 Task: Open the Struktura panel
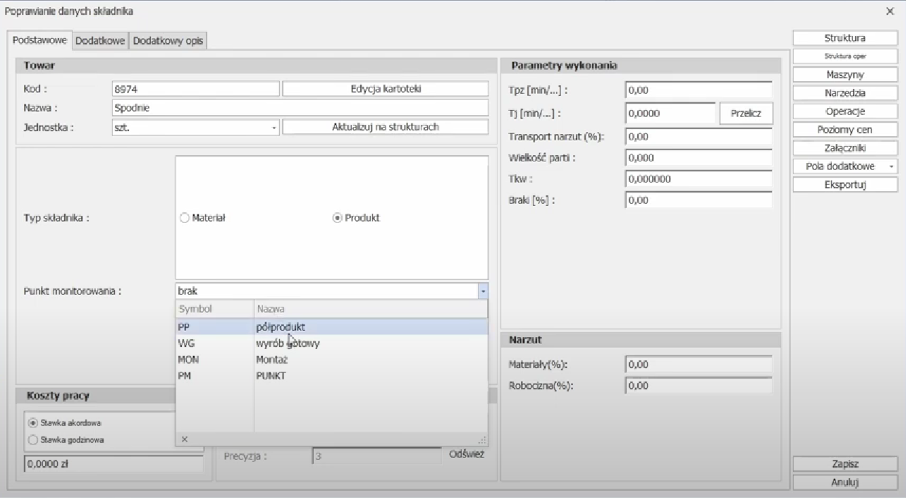(x=845, y=38)
